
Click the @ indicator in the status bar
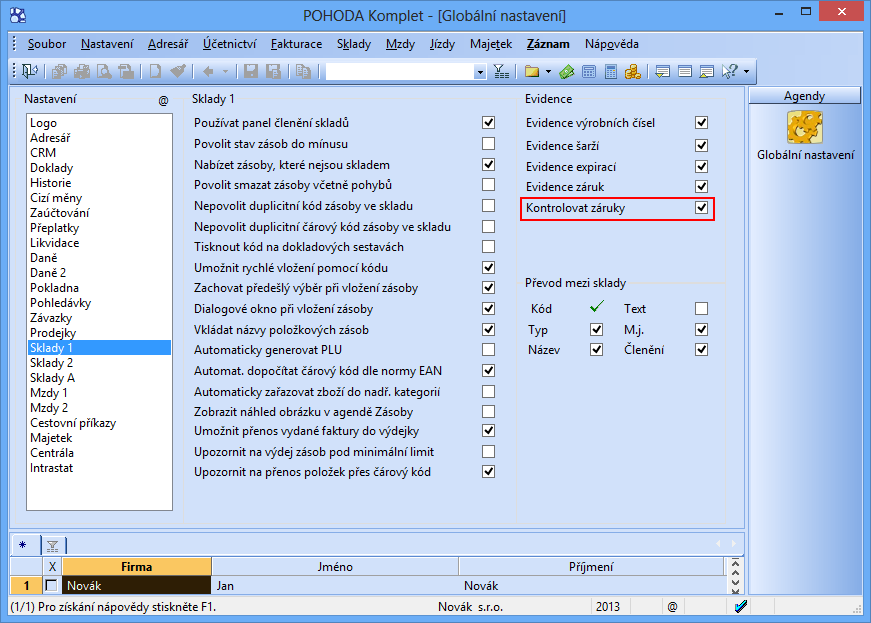coord(672,607)
